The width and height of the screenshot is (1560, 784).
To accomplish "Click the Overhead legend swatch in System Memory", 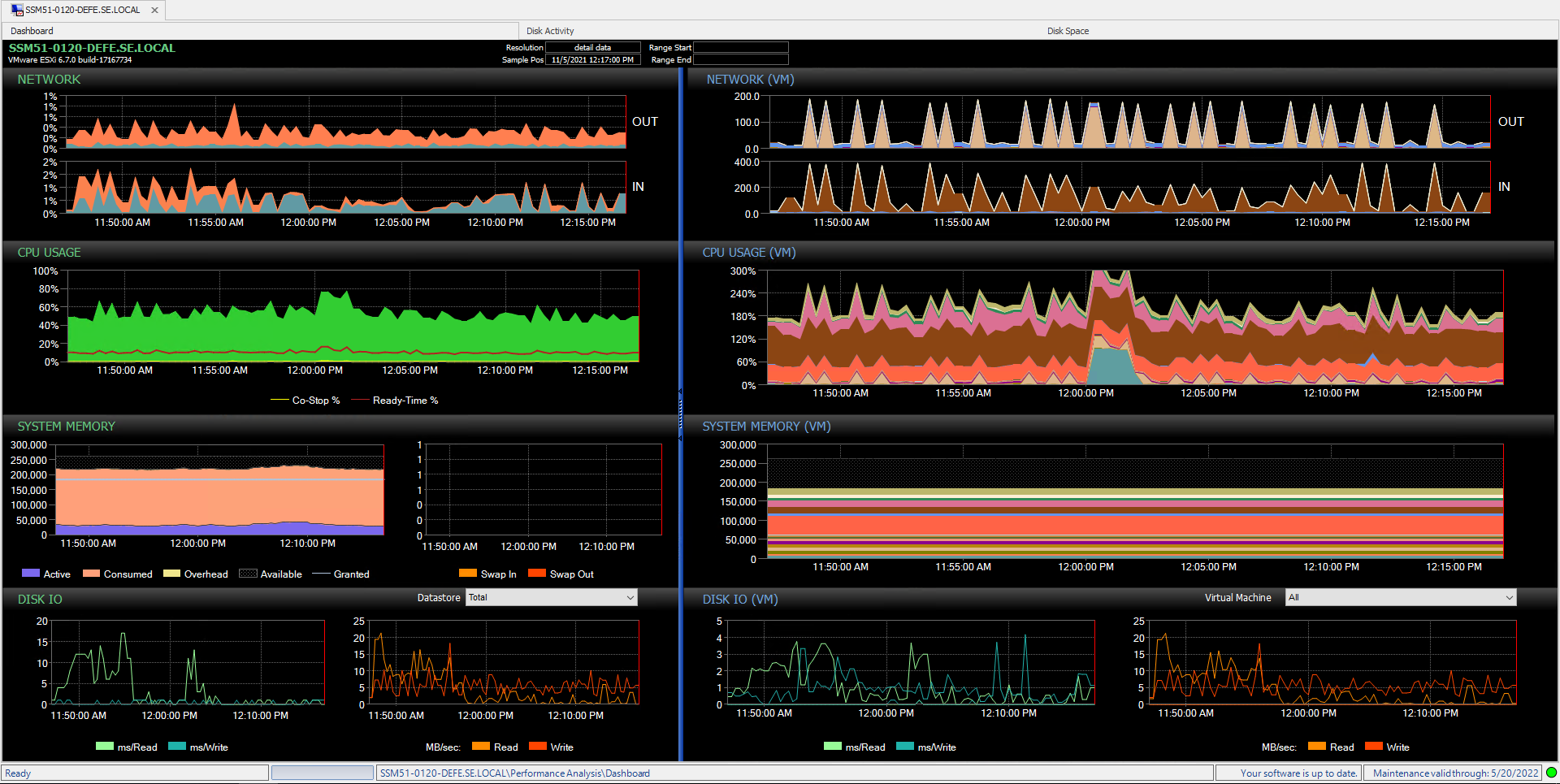I will tap(171, 574).
